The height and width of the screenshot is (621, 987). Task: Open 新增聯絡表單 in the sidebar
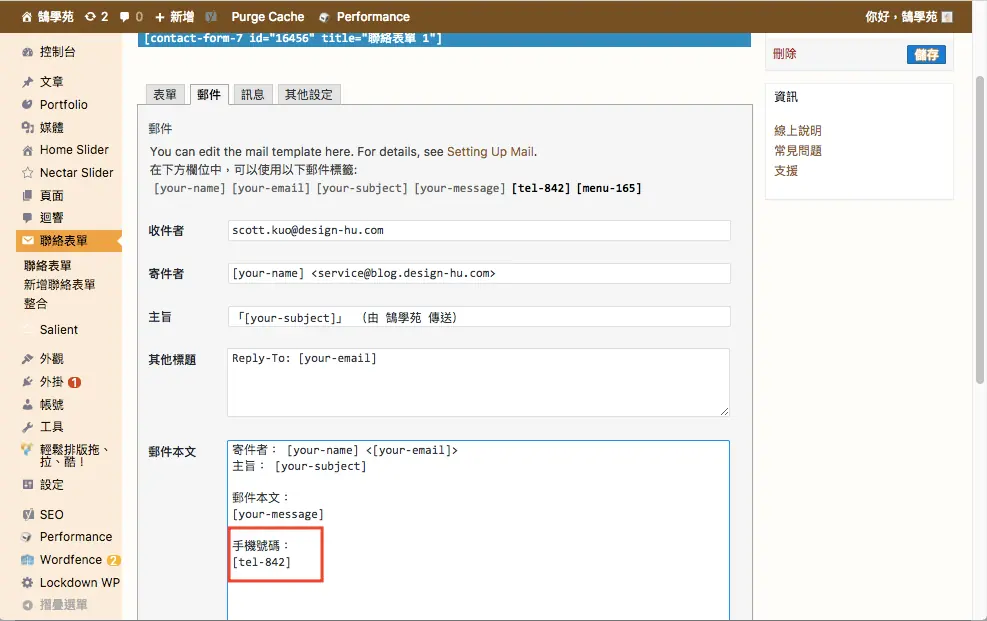click(x=60, y=284)
